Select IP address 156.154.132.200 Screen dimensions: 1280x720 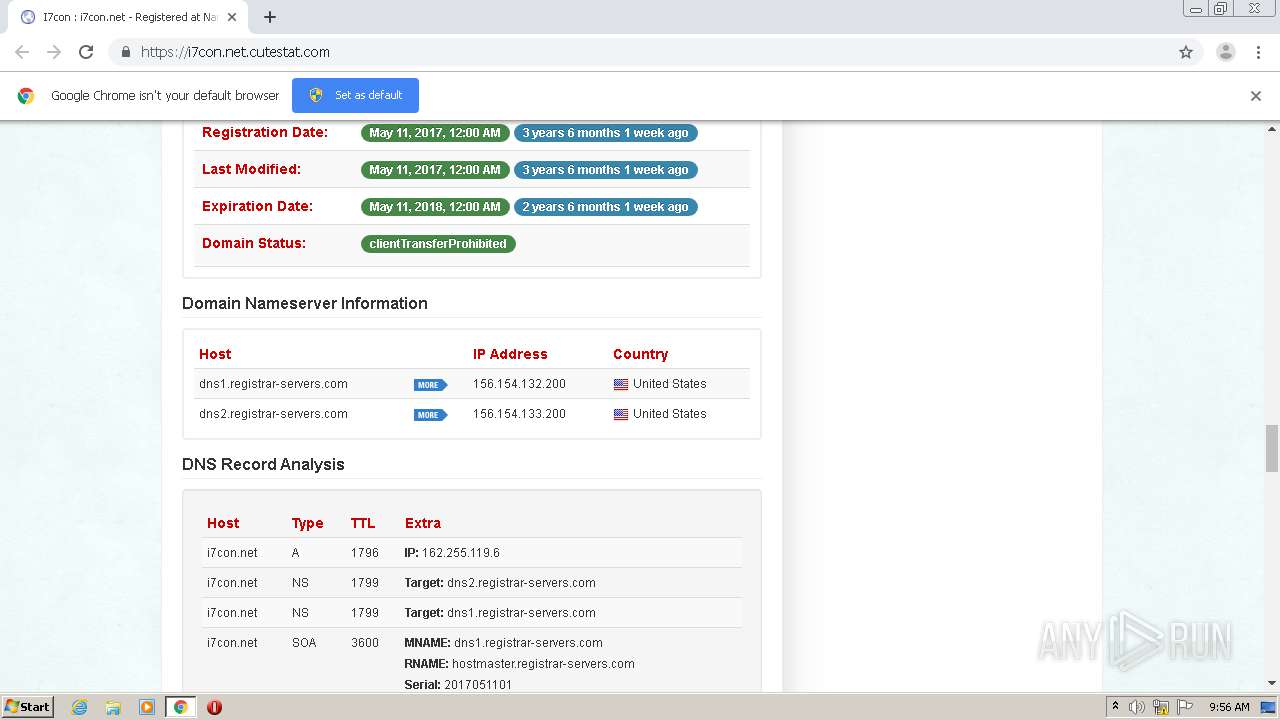click(x=519, y=384)
